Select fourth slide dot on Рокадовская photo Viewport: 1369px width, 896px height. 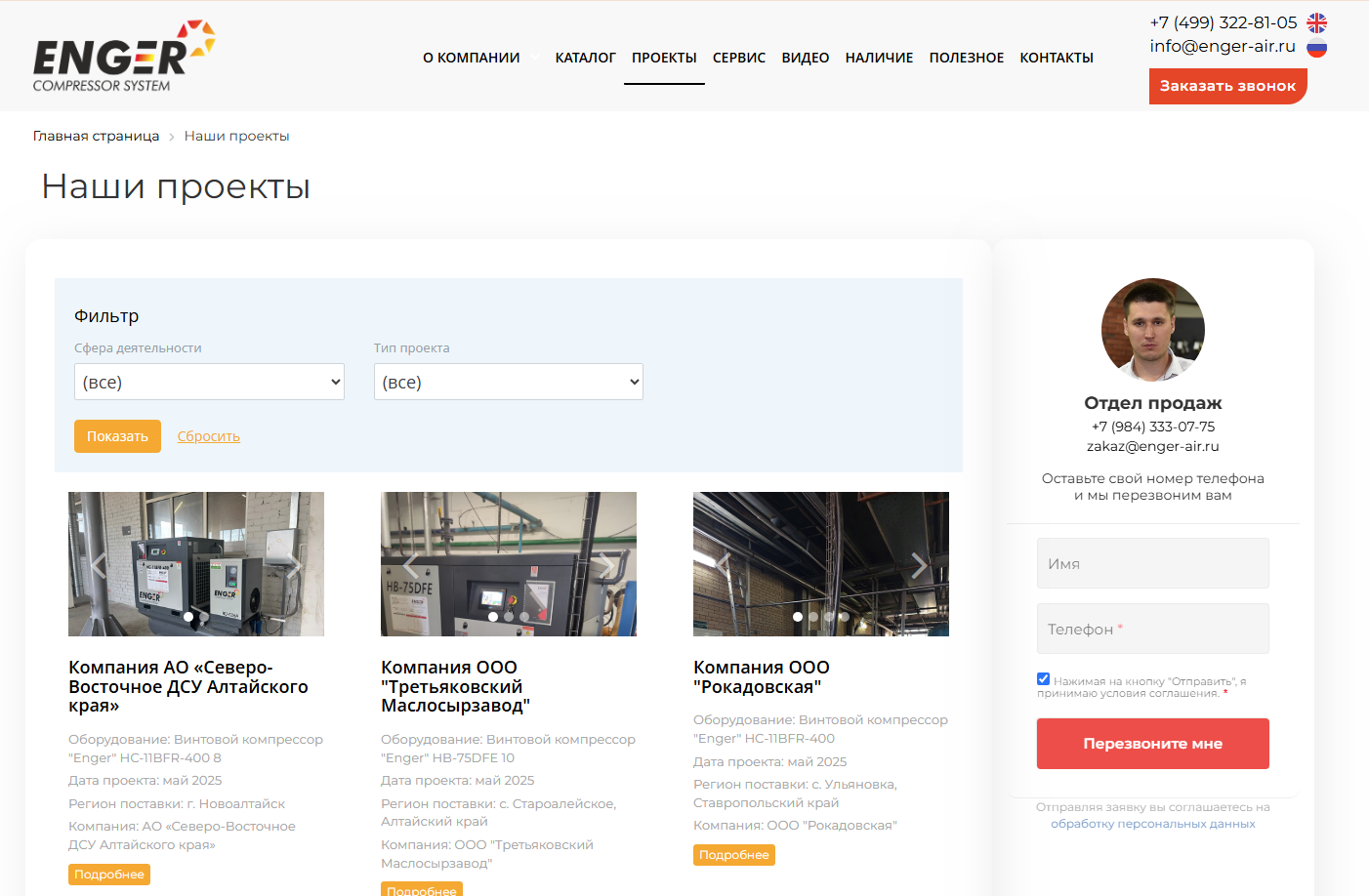pyautogui.click(x=845, y=617)
